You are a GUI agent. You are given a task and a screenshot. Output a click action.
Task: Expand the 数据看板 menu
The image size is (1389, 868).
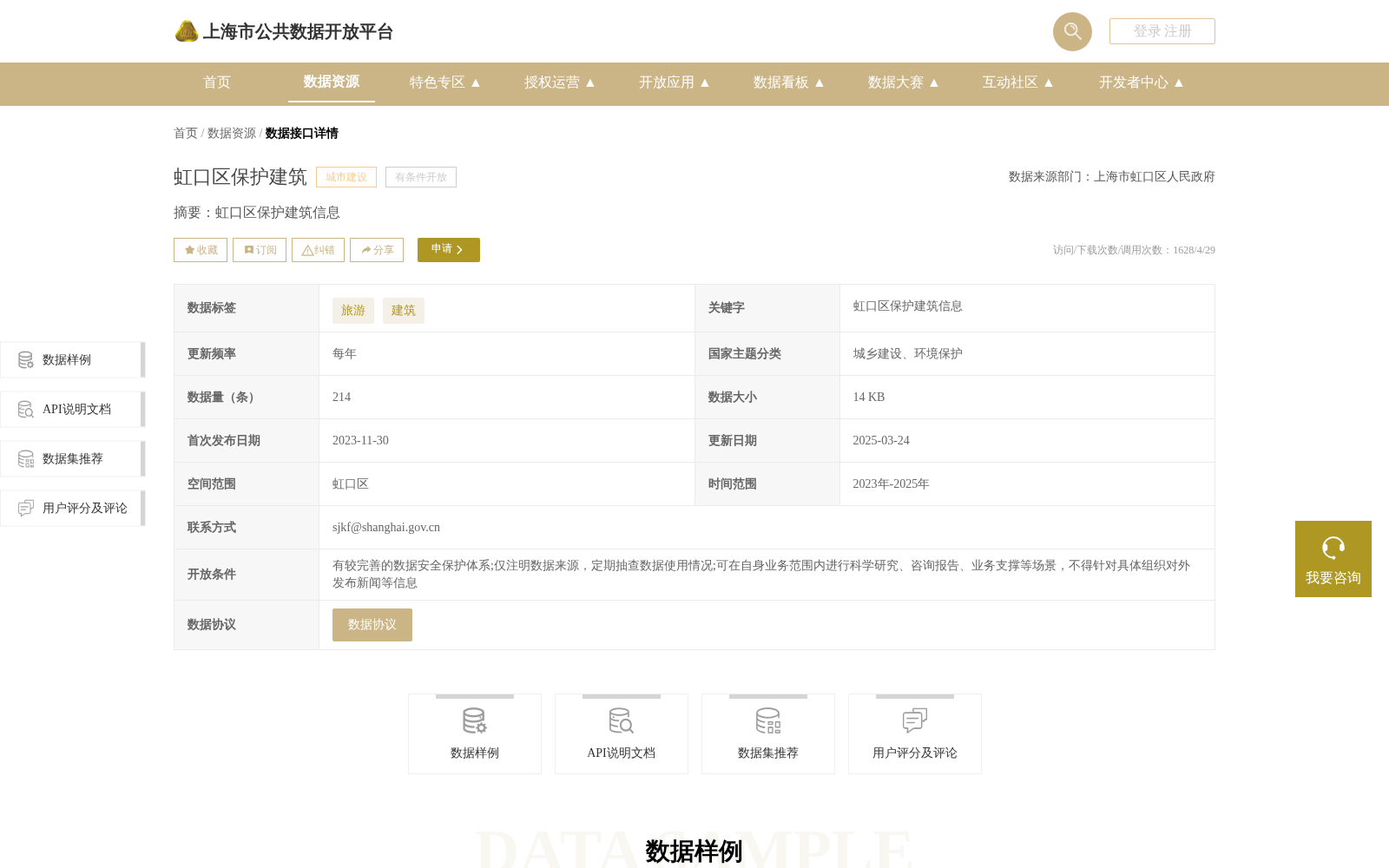pyautogui.click(x=789, y=82)
